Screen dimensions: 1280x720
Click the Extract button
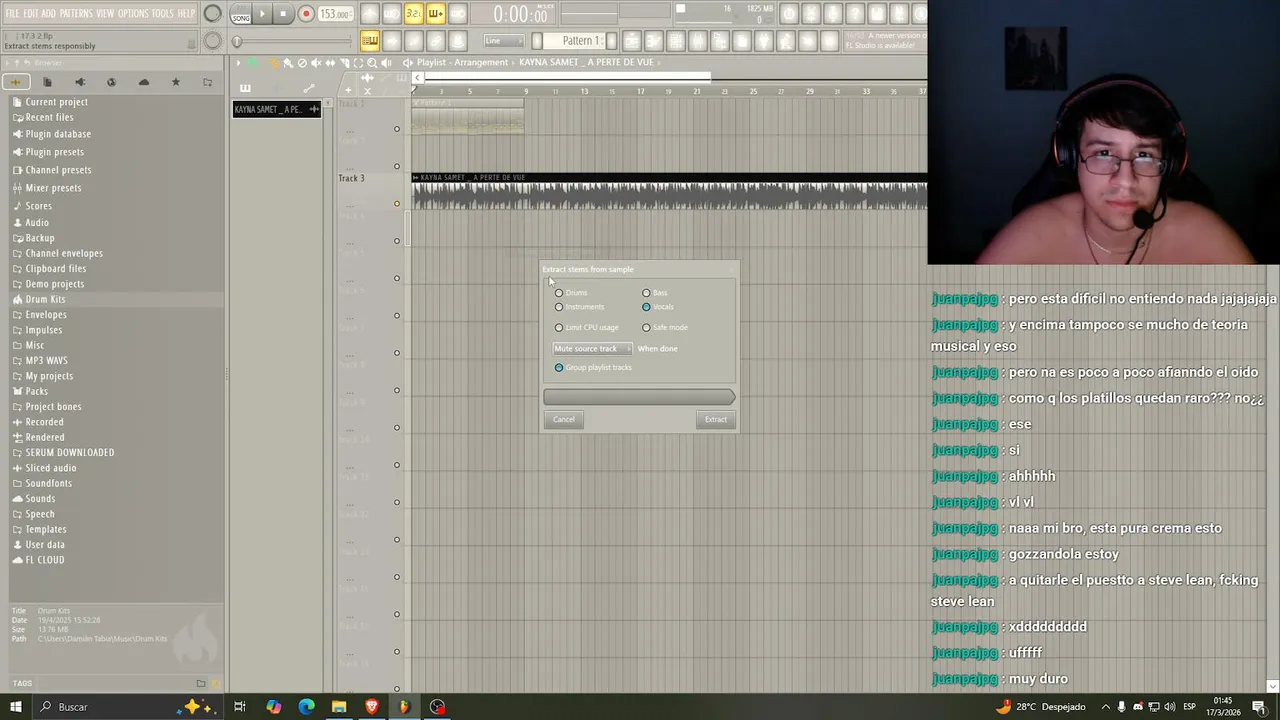(x=716, y=419)
